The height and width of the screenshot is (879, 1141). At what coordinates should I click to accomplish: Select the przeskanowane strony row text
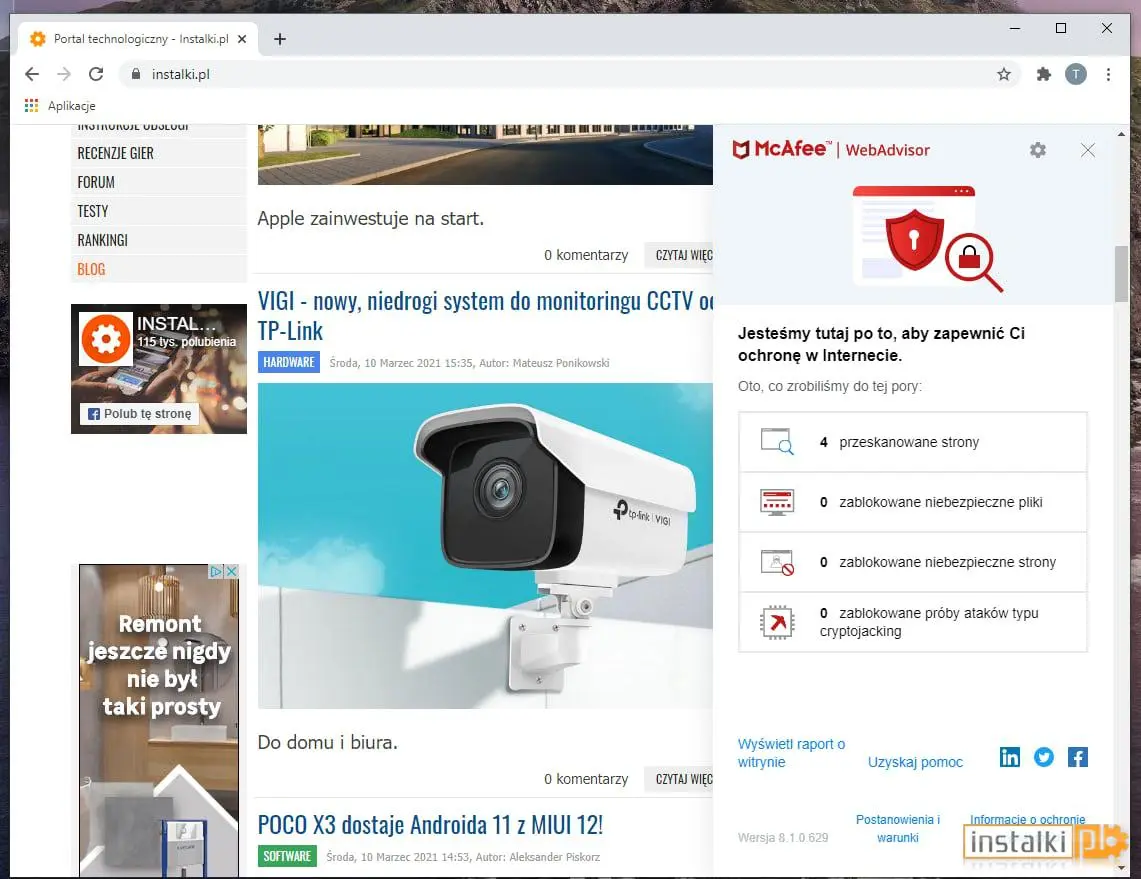[x=909, y=442]
